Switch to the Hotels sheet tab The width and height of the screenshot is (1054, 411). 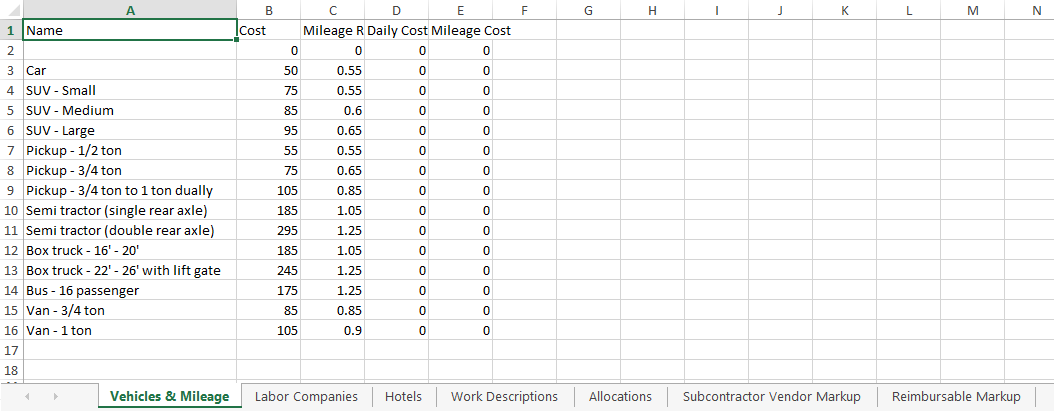[403, 396]
